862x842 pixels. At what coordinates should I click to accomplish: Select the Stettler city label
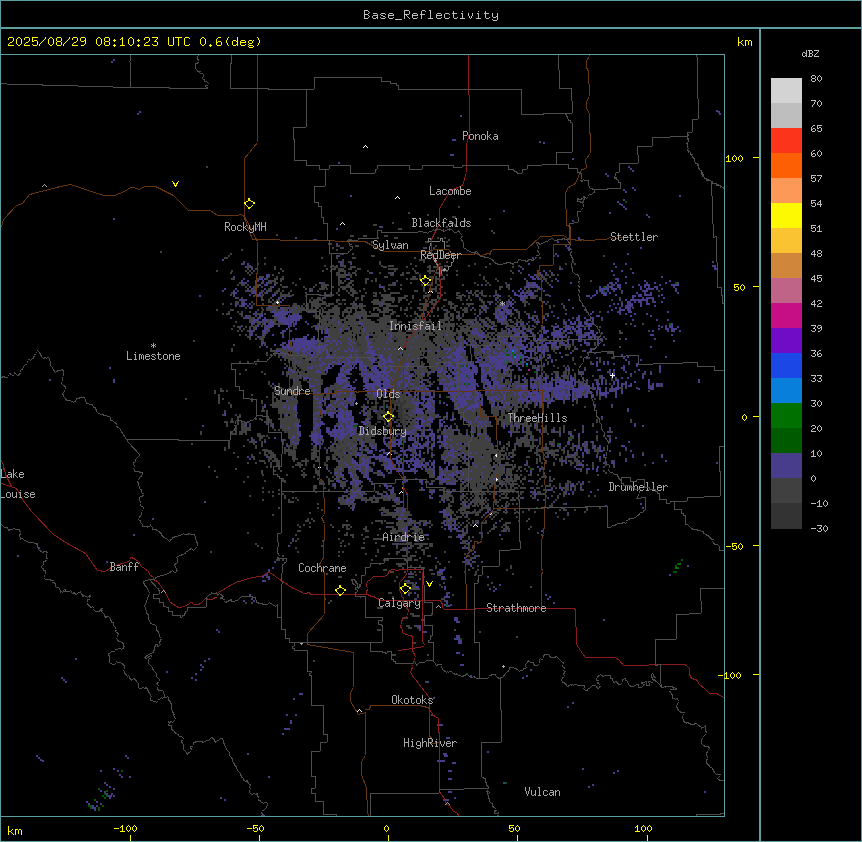point(634,237)
